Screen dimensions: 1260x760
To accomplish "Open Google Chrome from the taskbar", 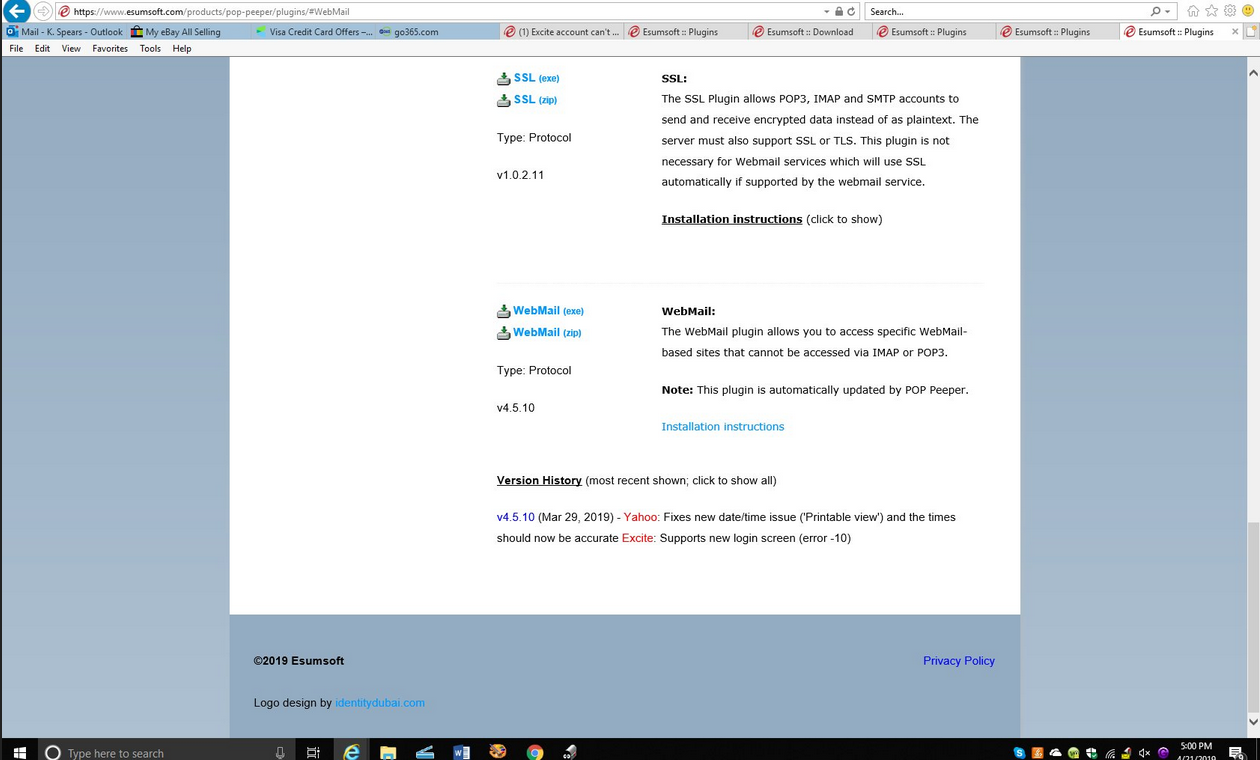I will click(535, 752).
